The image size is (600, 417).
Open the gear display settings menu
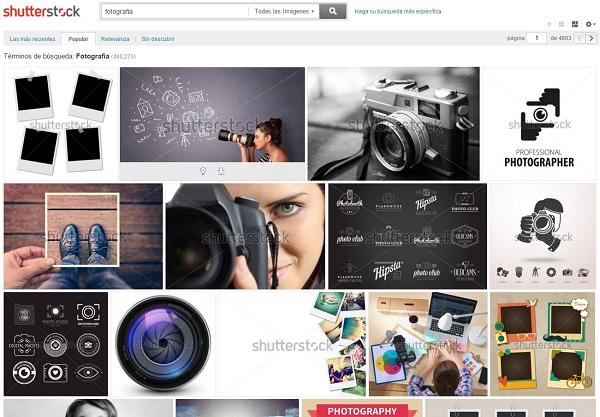590,24
